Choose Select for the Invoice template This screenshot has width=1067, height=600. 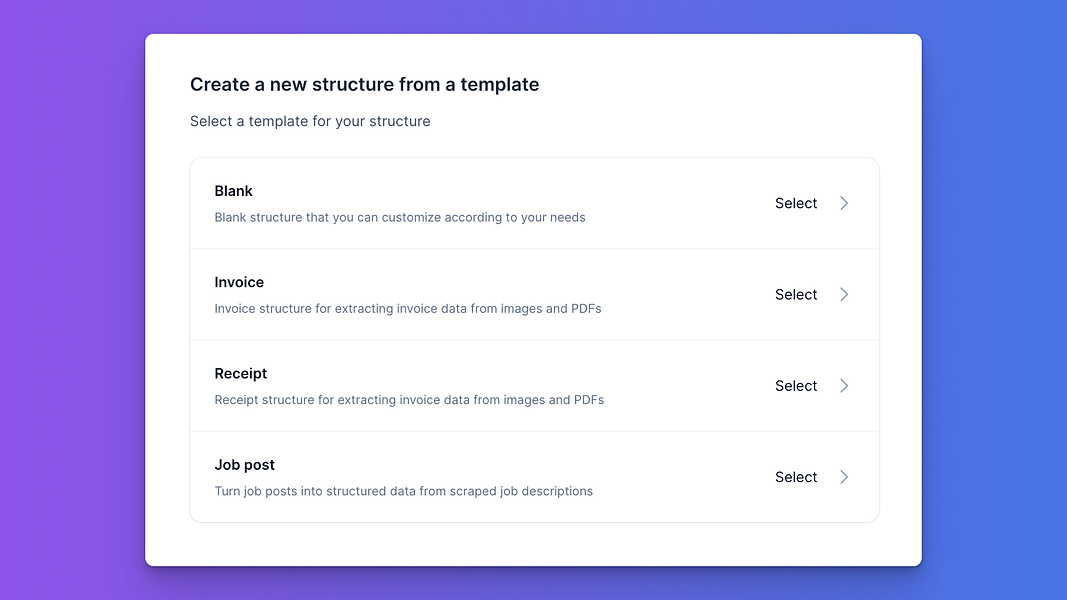795,295
